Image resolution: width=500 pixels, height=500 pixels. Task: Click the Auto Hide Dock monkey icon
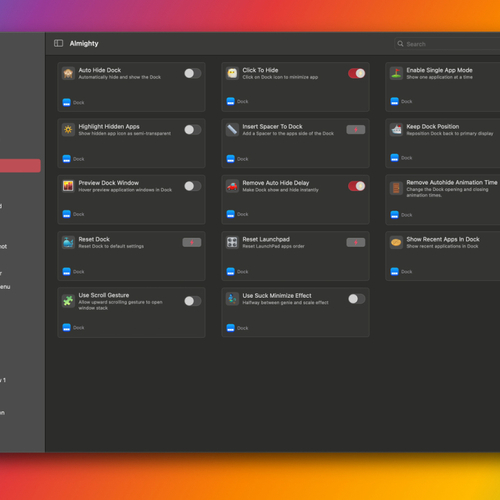point(68,73)
